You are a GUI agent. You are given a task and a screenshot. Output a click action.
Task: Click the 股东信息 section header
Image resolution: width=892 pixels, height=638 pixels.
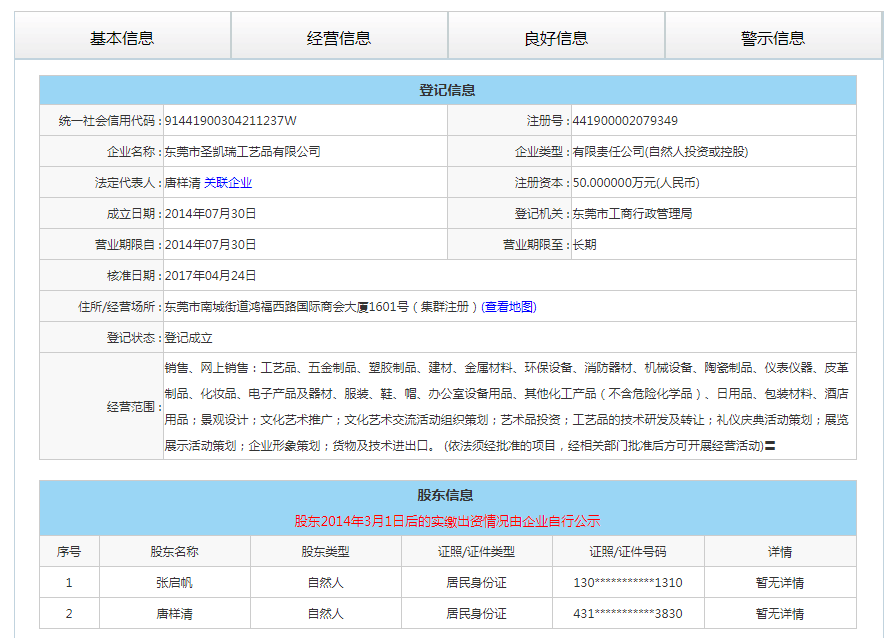[x=447, y=495]
